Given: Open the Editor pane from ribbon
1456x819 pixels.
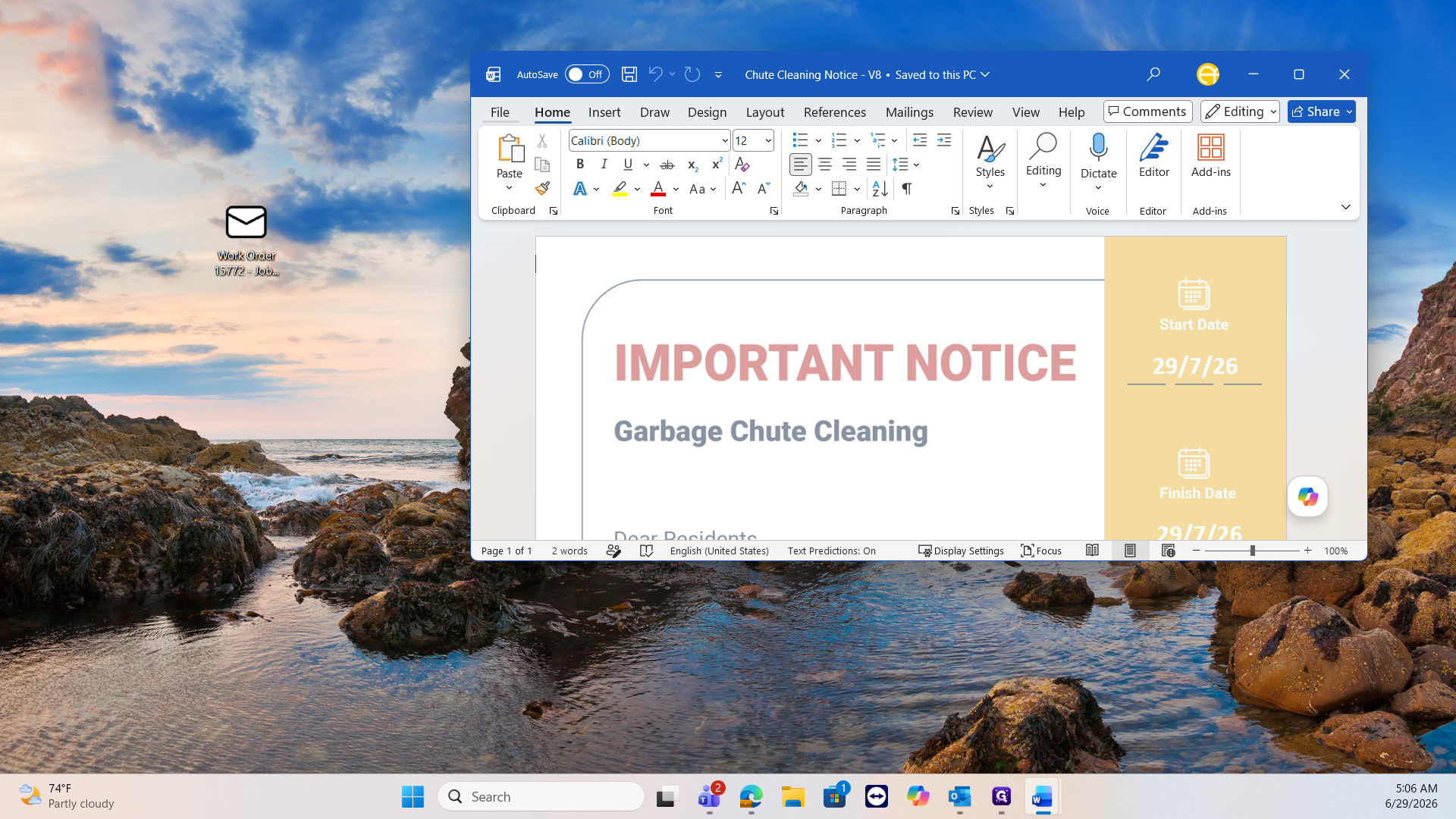Looking at the screenshot, I should [x=1153, y=156].
